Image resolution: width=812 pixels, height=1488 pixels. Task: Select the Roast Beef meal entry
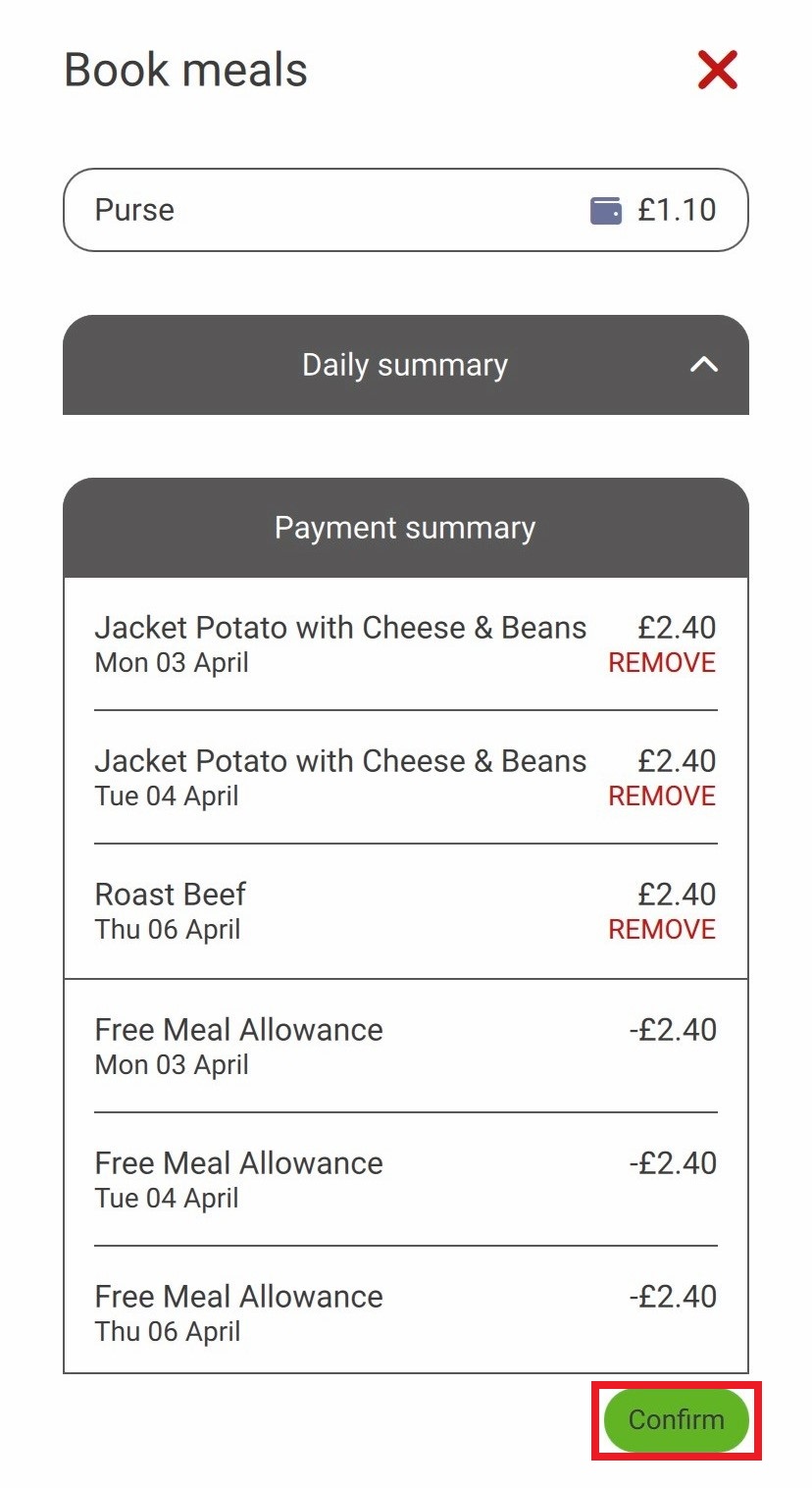click(406, 911)
